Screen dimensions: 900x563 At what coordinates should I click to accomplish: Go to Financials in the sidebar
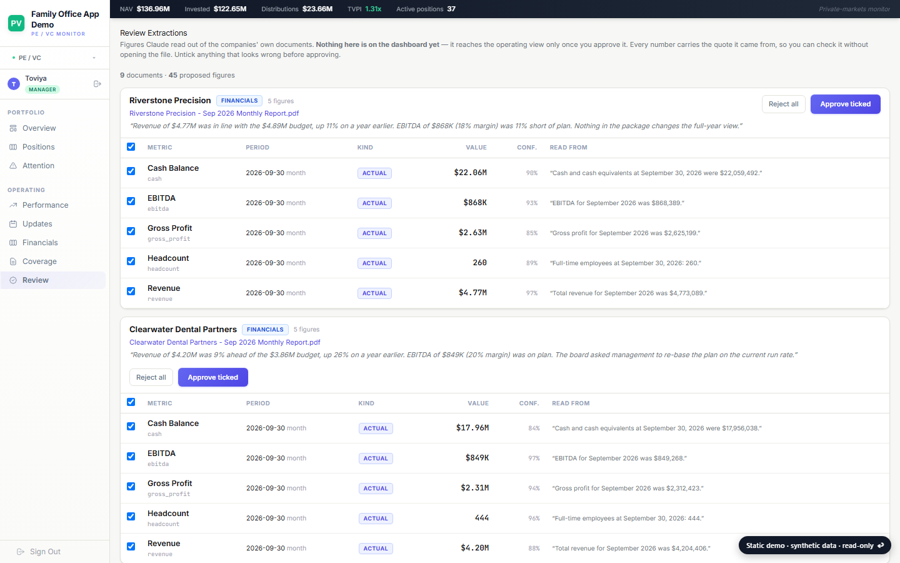click(53, 243)
